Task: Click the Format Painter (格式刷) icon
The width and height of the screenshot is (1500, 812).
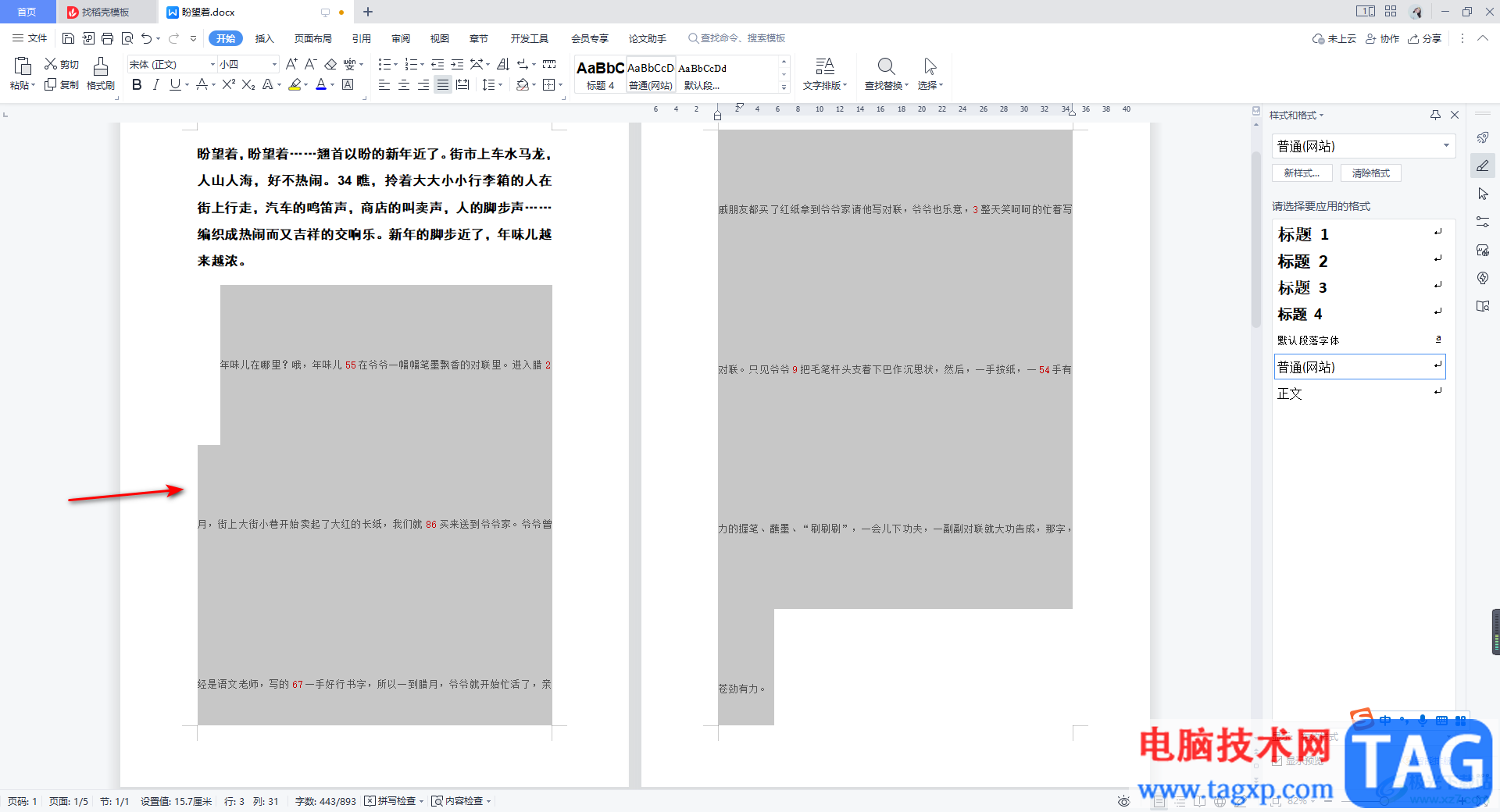Action: pyautogui.click(x=101, y=73)
